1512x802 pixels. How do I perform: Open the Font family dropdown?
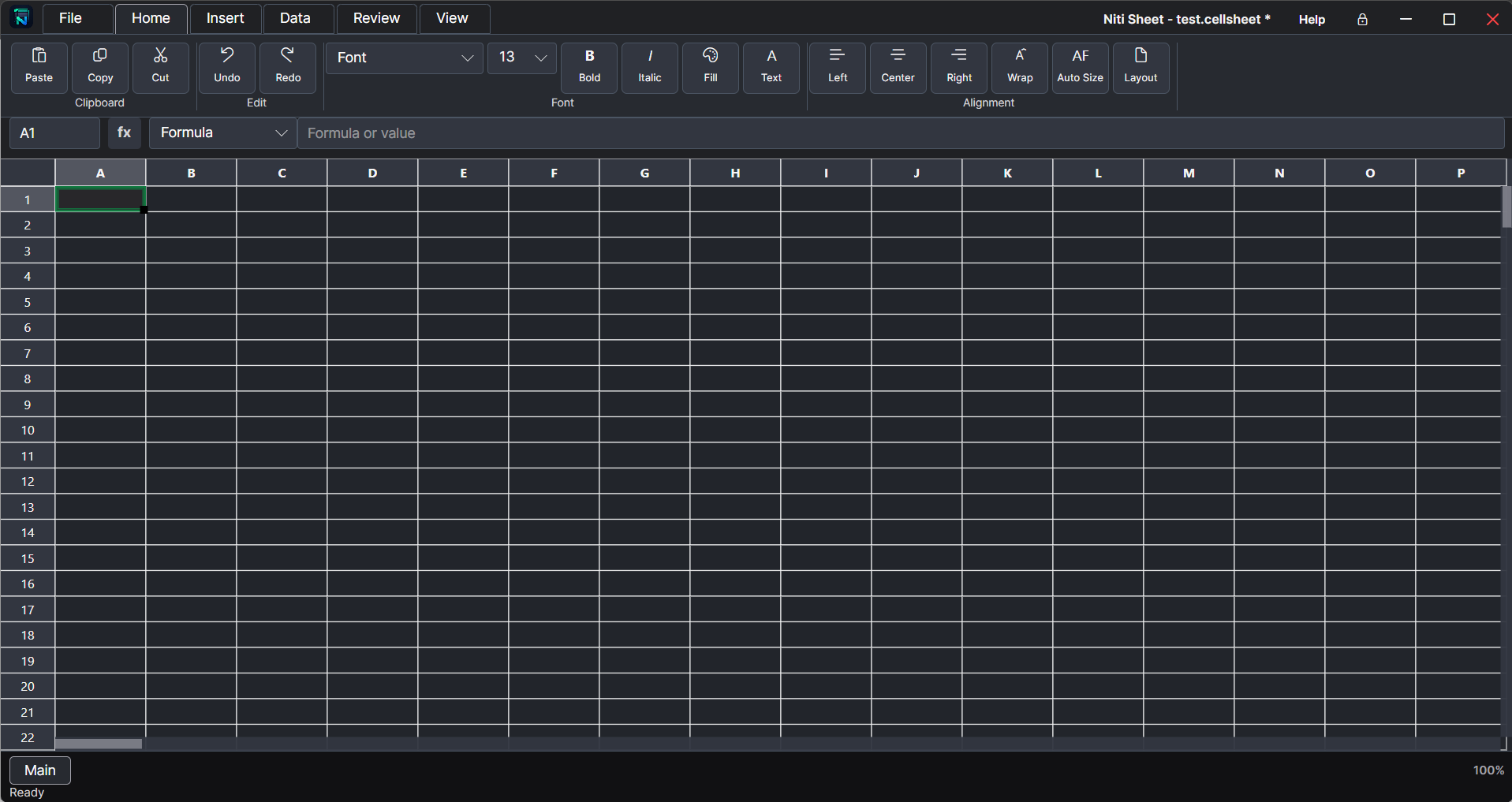pos(405,58)
